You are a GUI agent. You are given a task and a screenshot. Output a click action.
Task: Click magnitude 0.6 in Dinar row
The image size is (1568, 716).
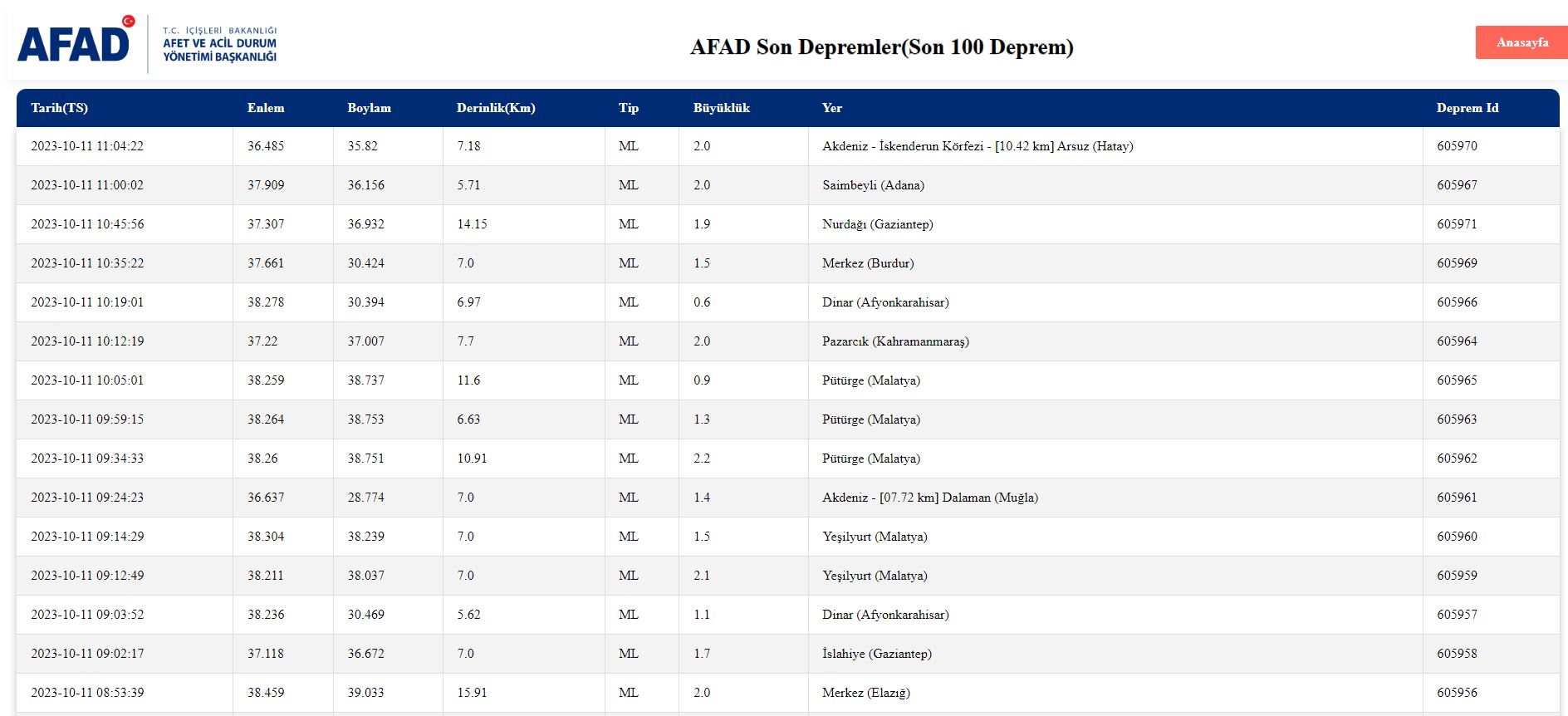pos(702,302)
